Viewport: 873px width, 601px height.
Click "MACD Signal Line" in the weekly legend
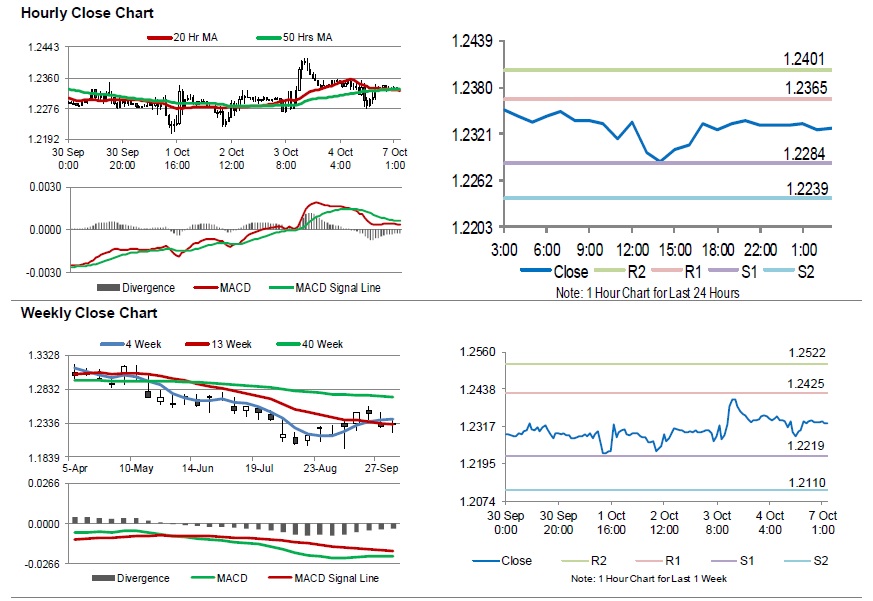point(336,578)
